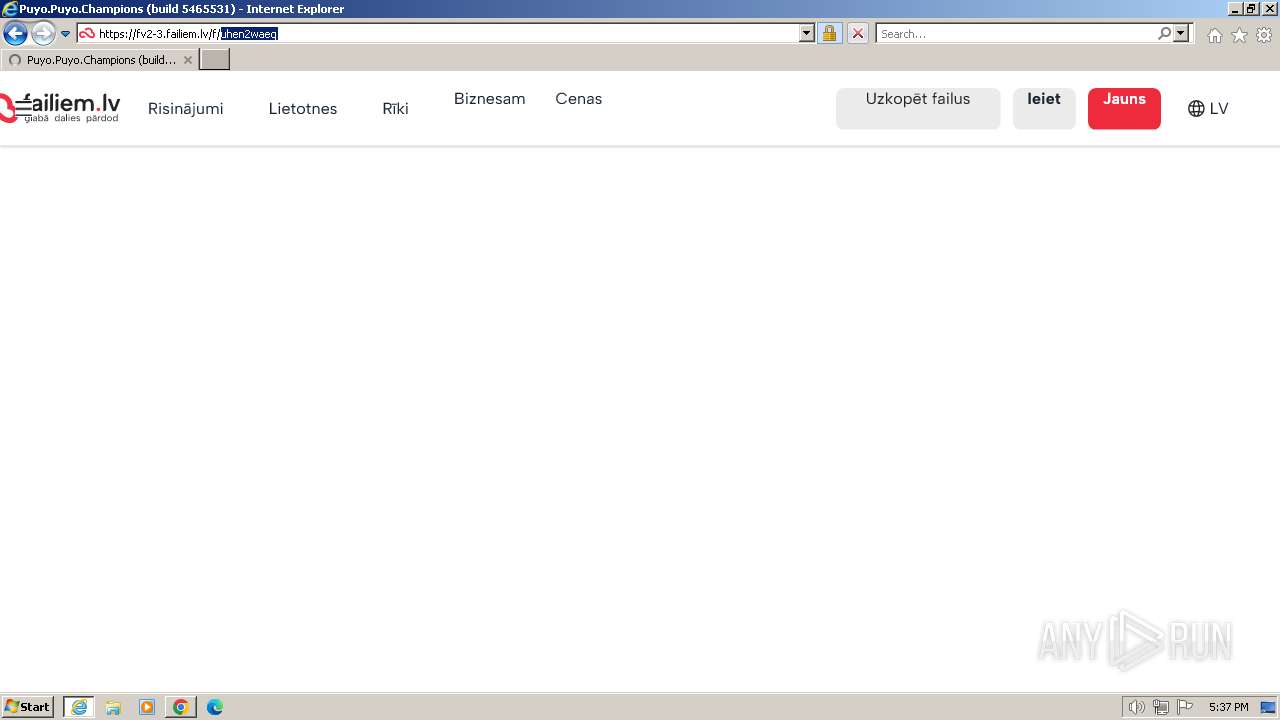Open the Risinājumi menu
This screenshot has height=720, width=1280.
(186, 109)
